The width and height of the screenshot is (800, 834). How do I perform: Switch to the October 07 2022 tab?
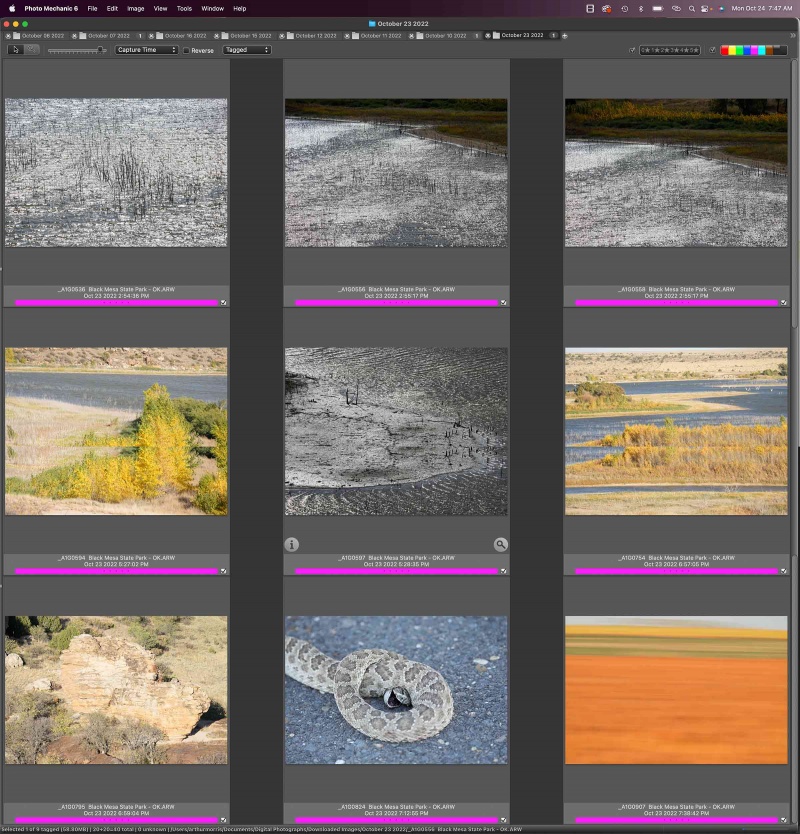[x=109, y=36]
